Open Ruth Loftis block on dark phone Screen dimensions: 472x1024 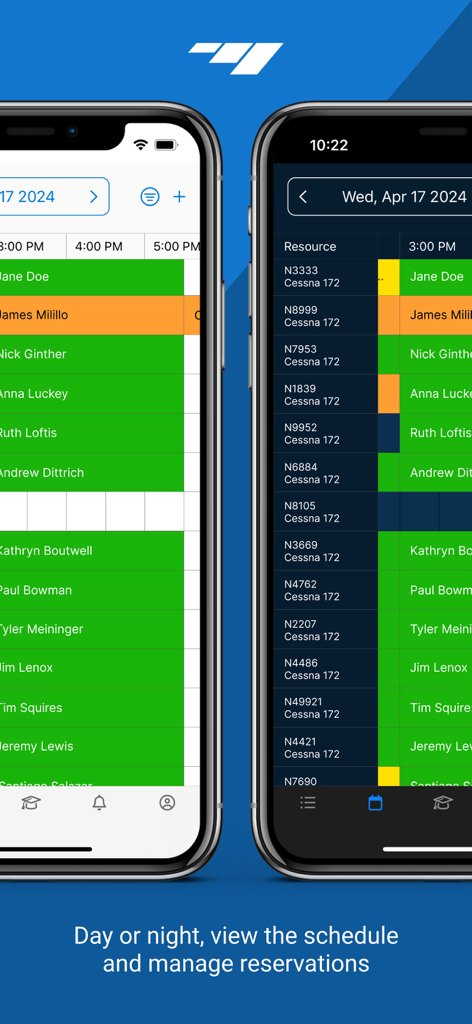click(x=436, y=433)
